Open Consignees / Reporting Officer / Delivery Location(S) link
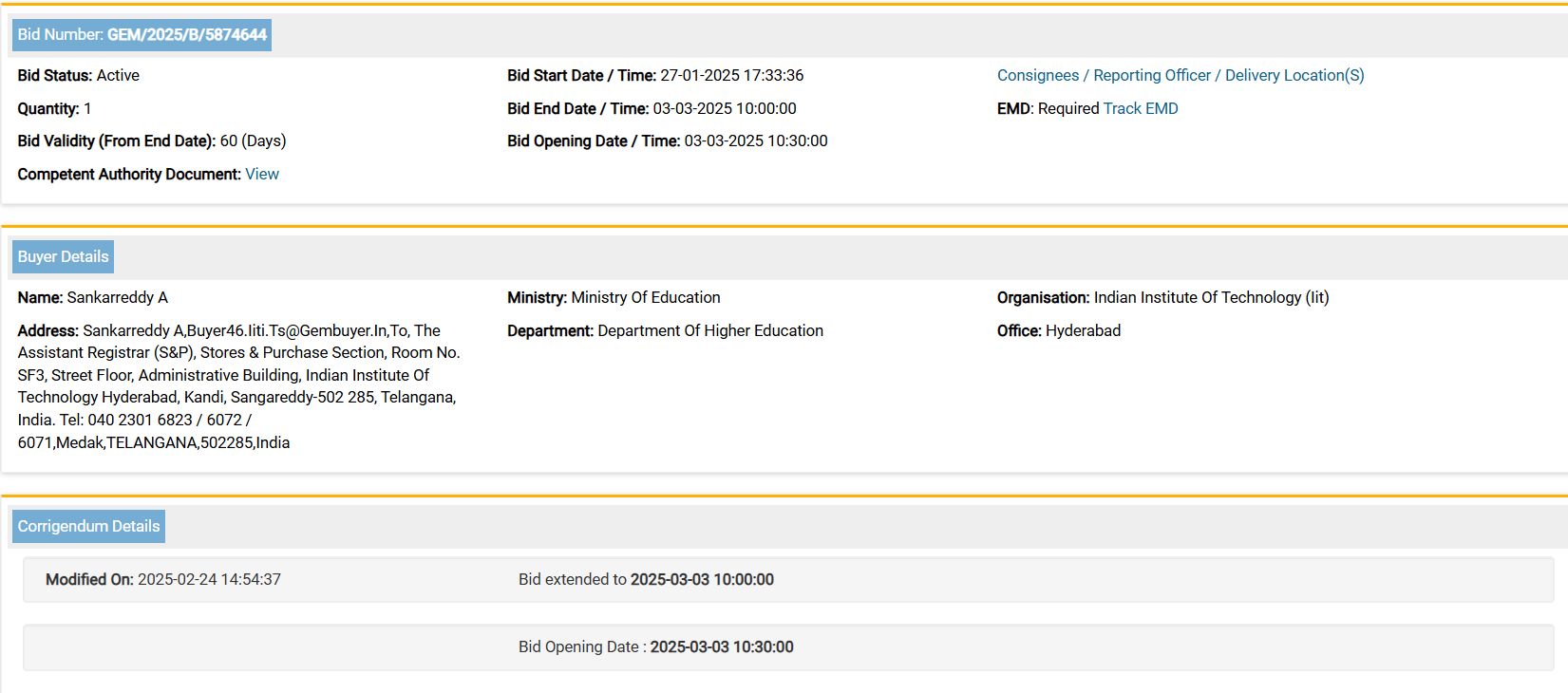Viewport: 1568px width, 693px height. coord(1181,76)
